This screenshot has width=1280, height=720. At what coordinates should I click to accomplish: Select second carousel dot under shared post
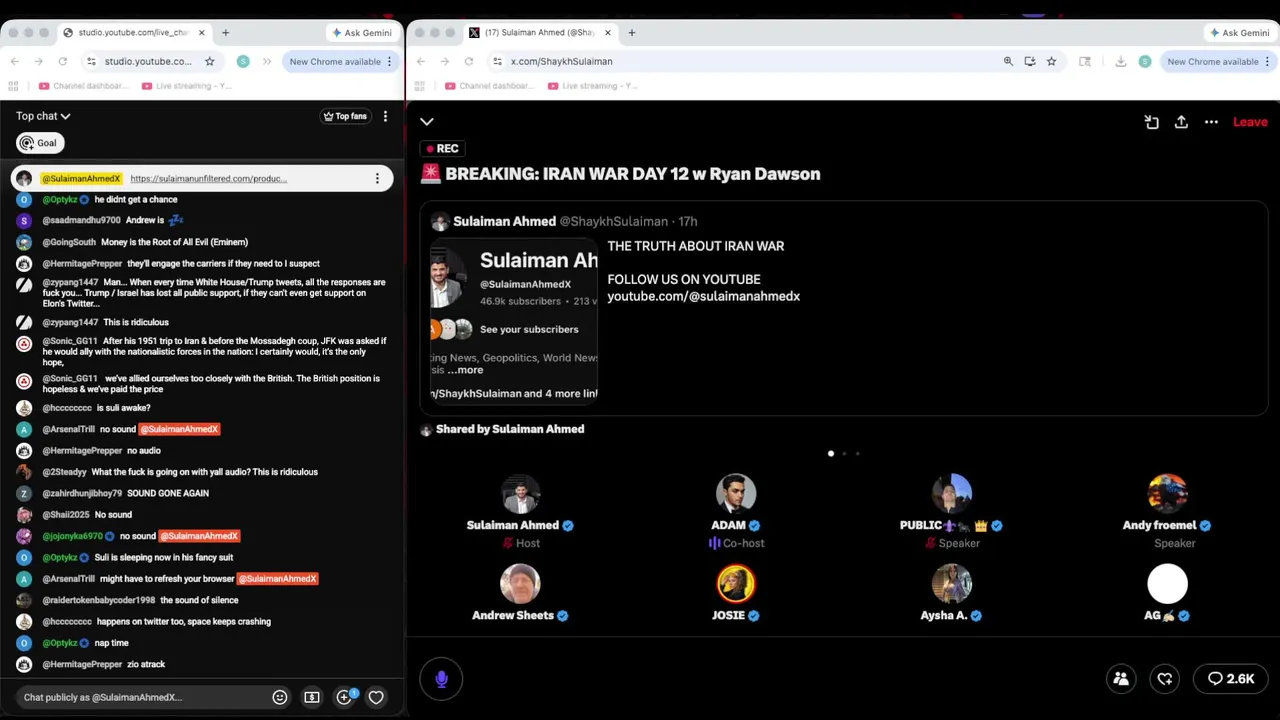coord(844,454)
